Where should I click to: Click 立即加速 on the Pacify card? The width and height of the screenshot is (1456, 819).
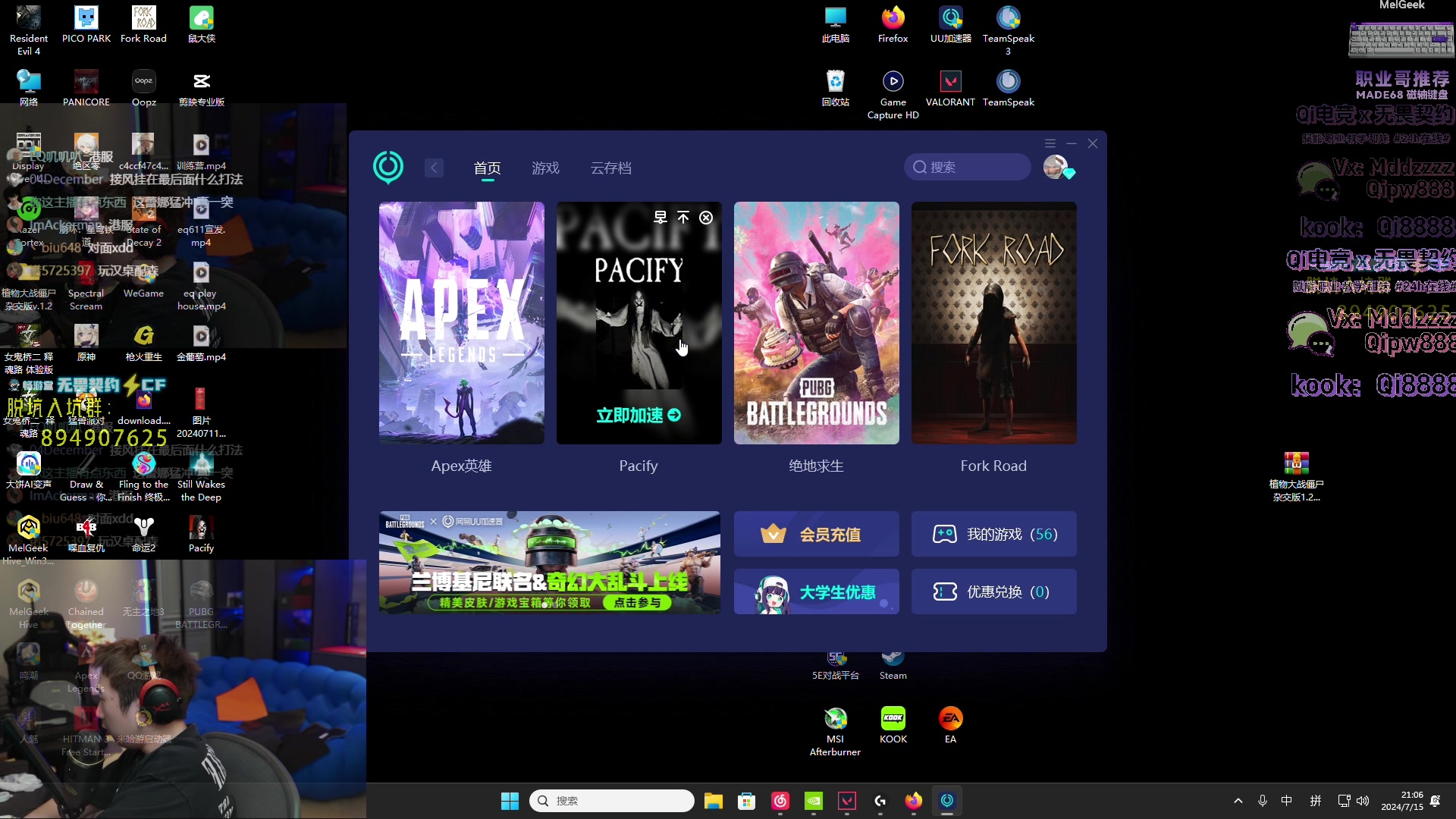(639, 415)
